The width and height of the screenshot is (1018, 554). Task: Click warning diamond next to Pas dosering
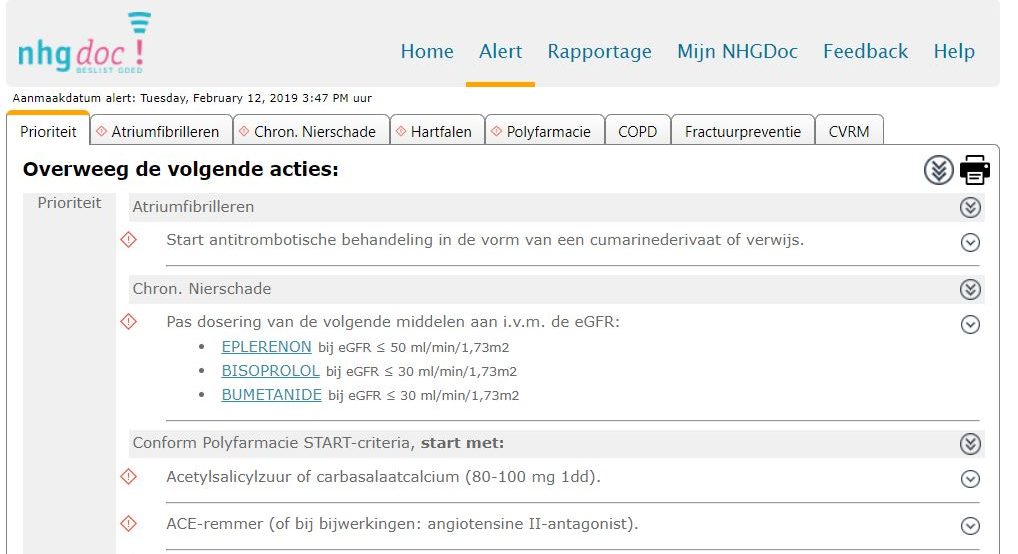128,322
